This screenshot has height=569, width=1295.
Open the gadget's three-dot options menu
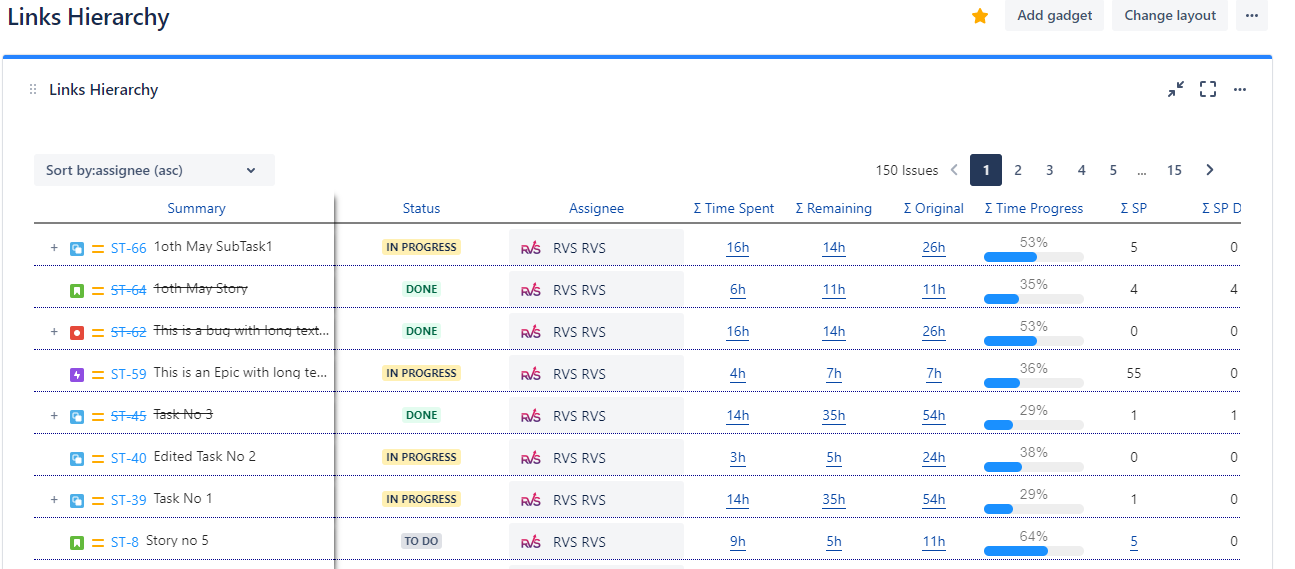pyautogui.click(x=1240, y=90)
